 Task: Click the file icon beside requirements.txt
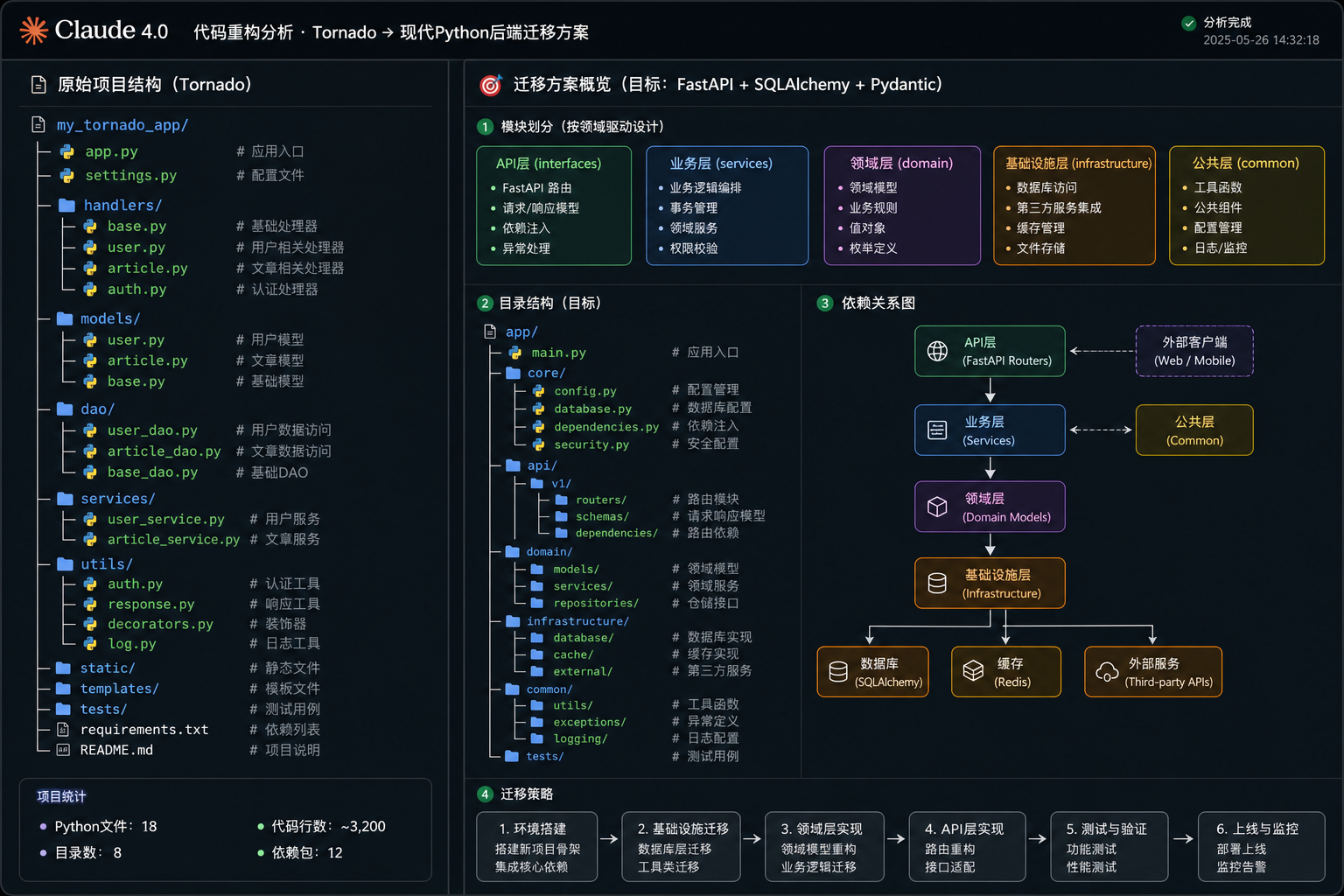click(63, 730)
